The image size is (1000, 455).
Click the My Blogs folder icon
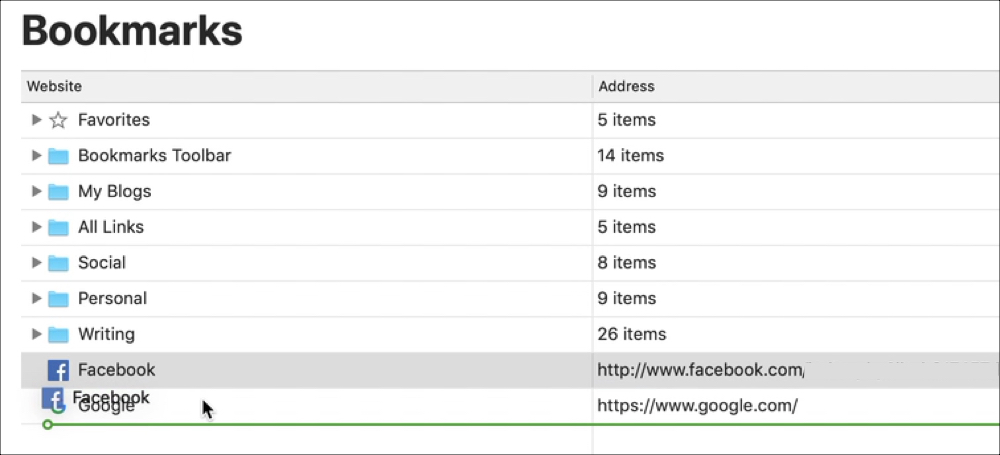tap(58, 191)
